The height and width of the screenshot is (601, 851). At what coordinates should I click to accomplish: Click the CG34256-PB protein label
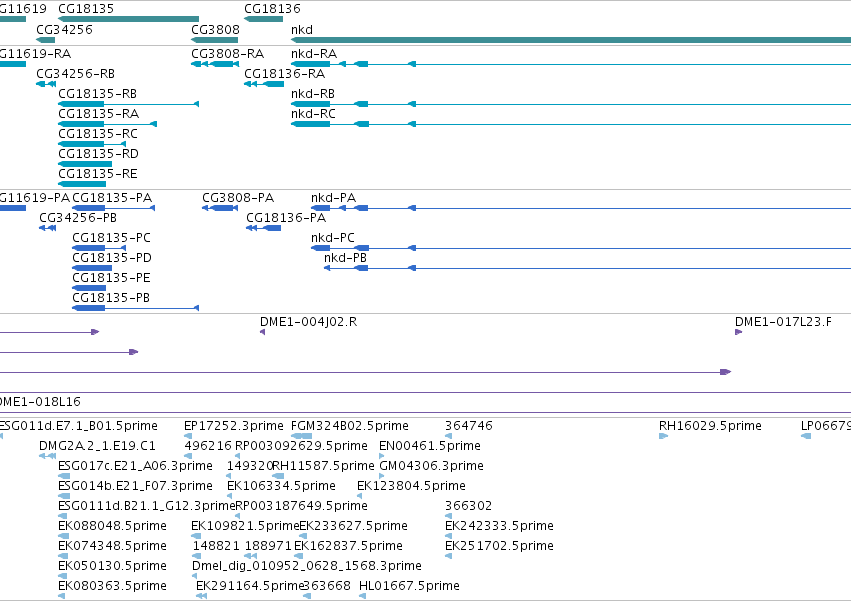[78, 218]
